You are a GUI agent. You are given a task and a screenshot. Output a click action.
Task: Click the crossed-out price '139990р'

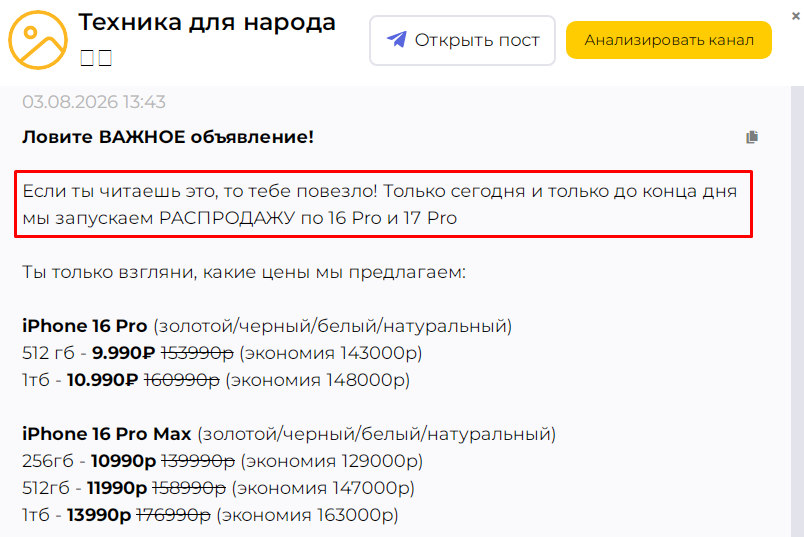(x=198, y=461)
